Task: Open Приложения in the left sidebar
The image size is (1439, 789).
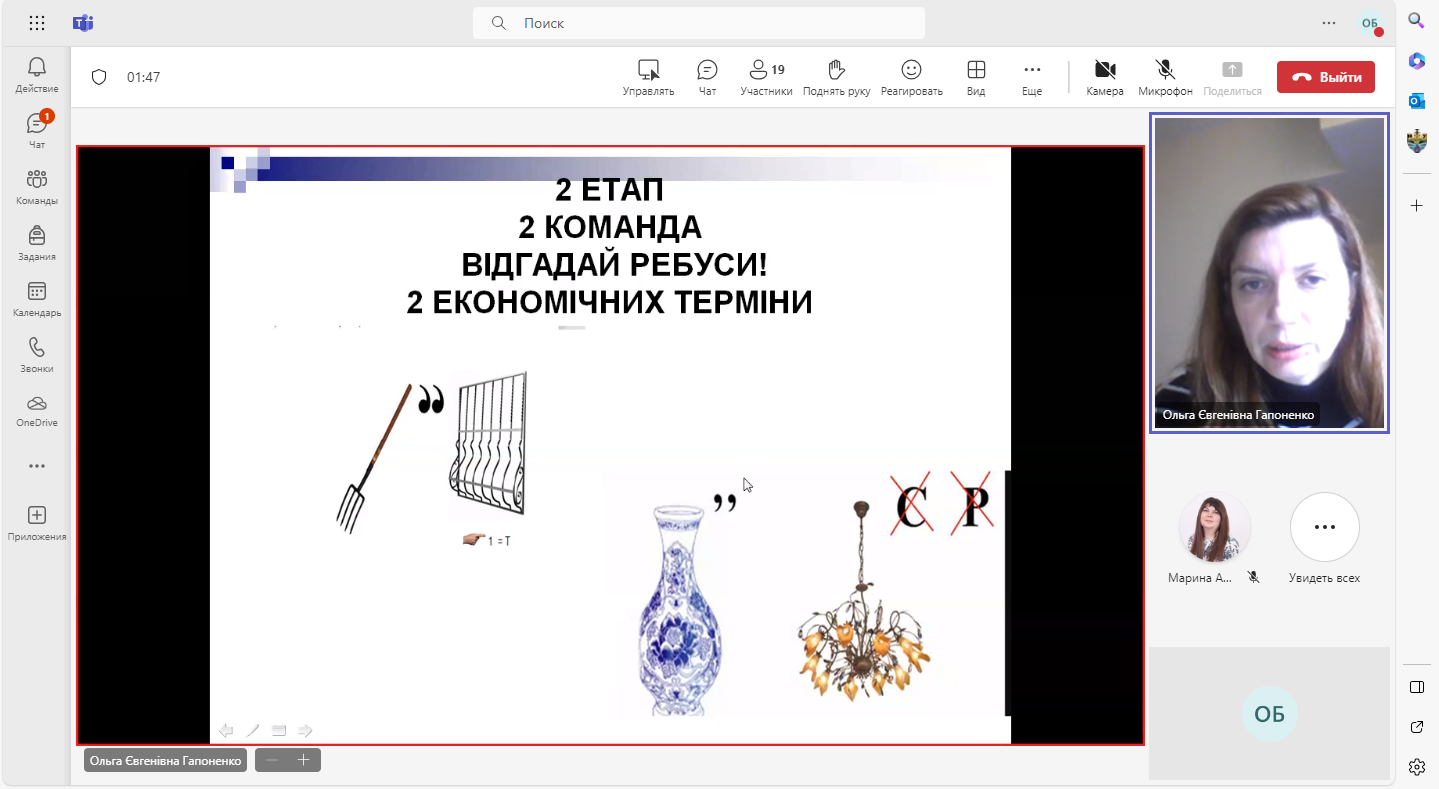Action: [37, 523]
